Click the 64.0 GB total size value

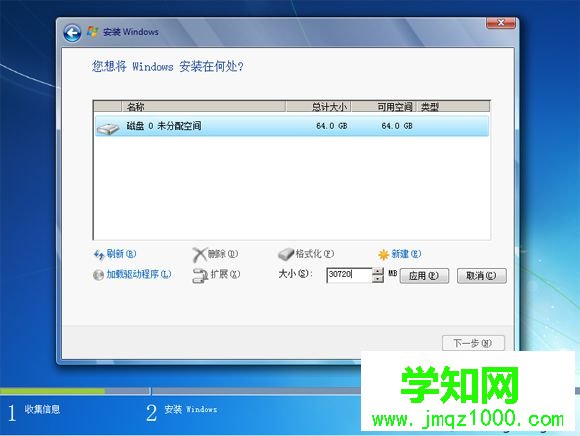tap(331, 126)
